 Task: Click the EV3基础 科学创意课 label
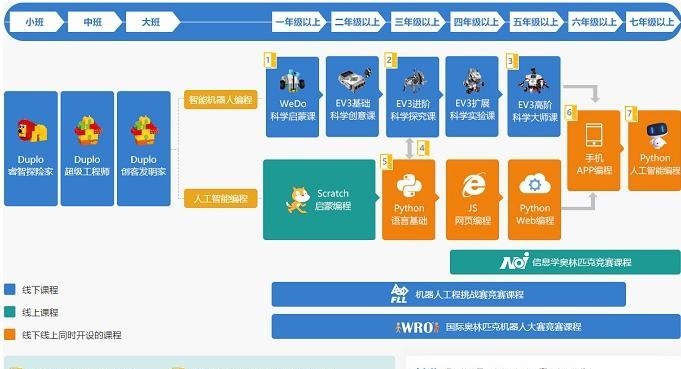pyautogui.click(x=353, y=109)
